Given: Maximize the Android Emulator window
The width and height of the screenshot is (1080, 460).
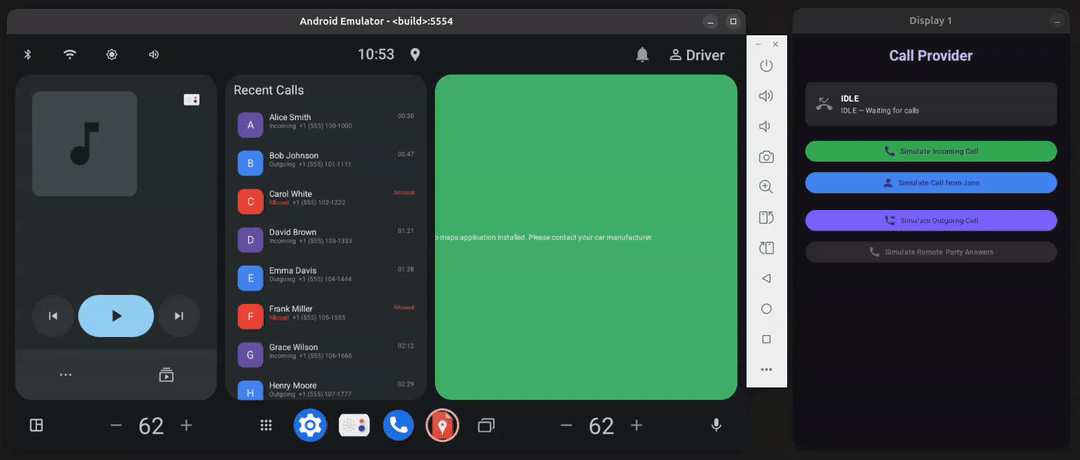Looking at the screenshot, I should click(x=733, y=22).
